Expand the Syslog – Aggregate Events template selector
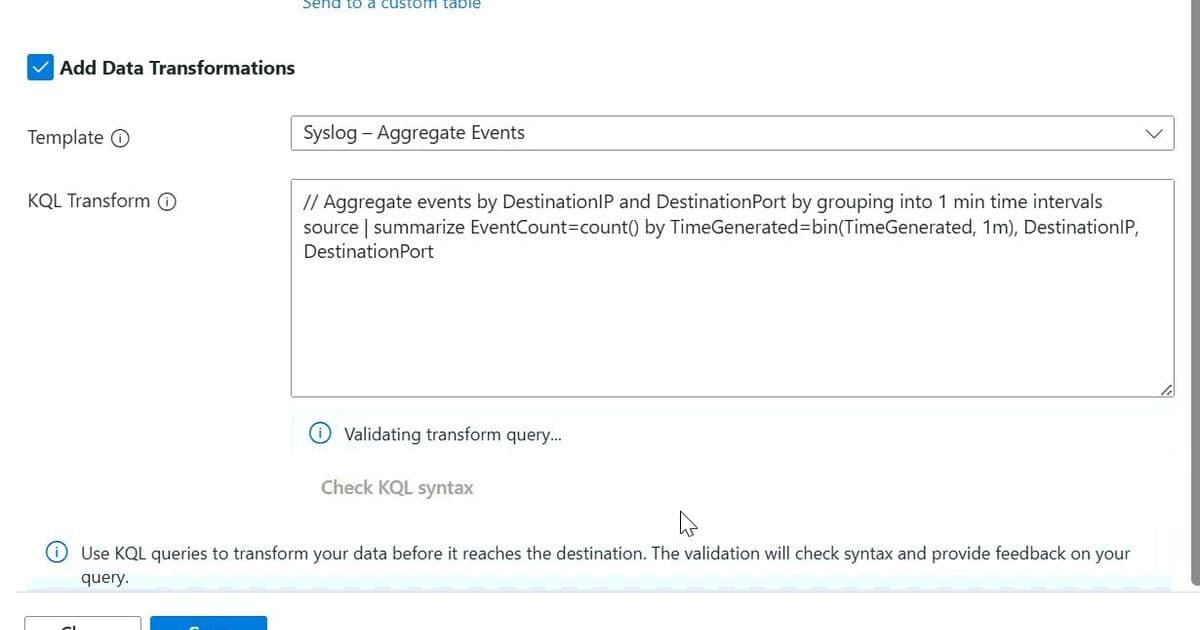Screen dimensions: 1200x630 point(732,132)
